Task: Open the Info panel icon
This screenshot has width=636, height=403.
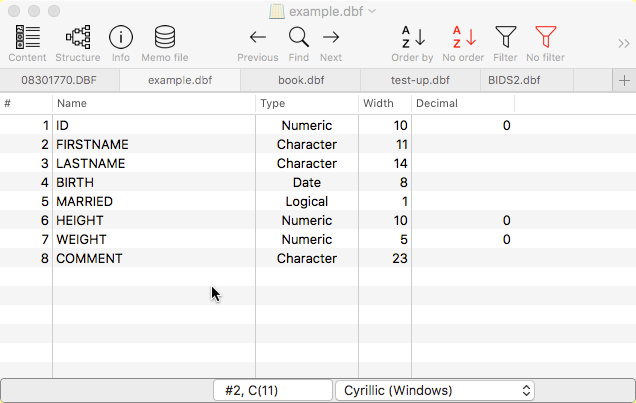Action: pyautogui.click(x=121, y=38)
